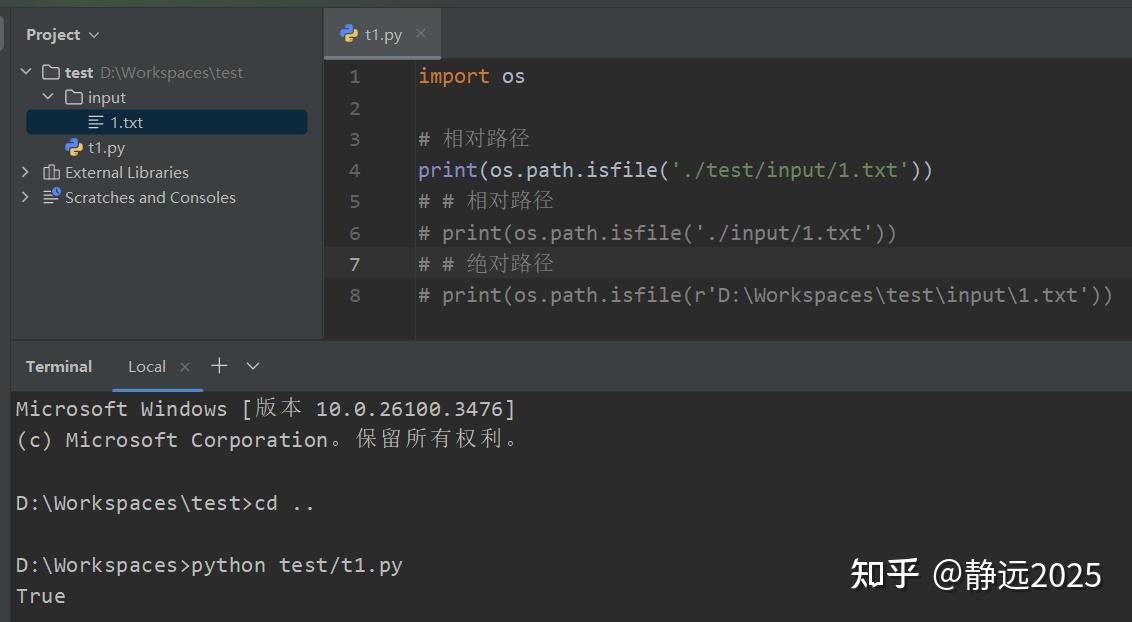Open a new terminal session with the plus icon

tap(219, 366)
